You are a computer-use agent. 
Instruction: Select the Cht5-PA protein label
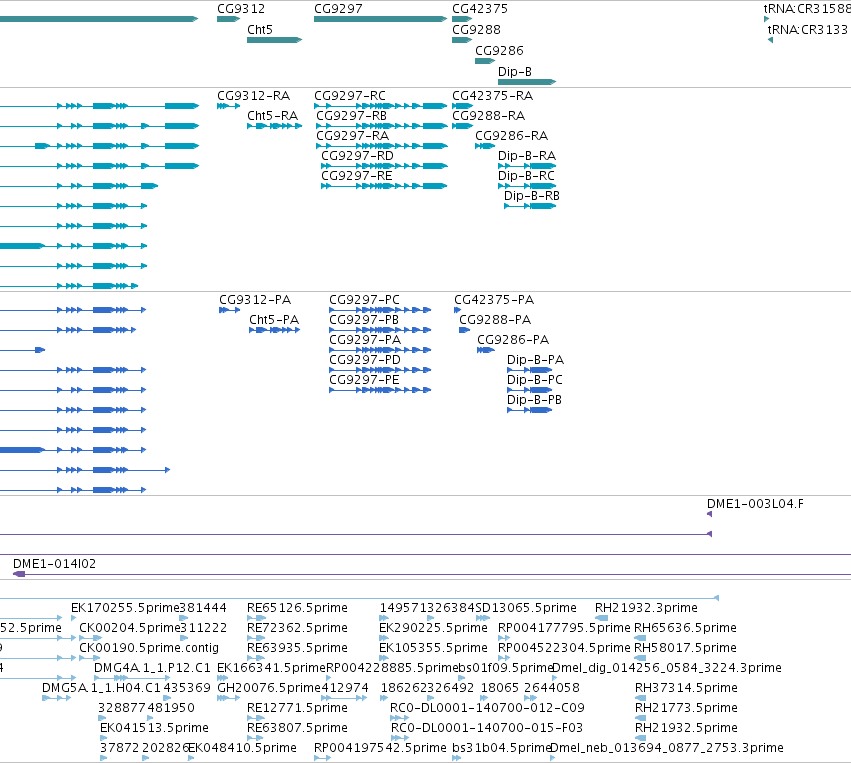click(x=274, y=320)
